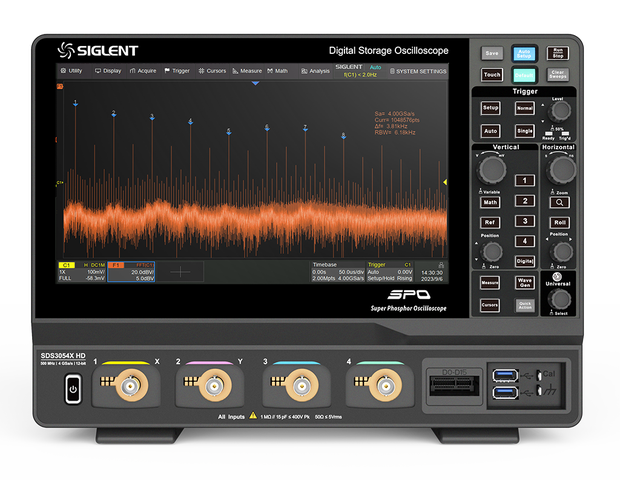Select FFT peak marker 8
This screenshot has width=620, height=480.
pyautogui.click(x=344, y=136)
